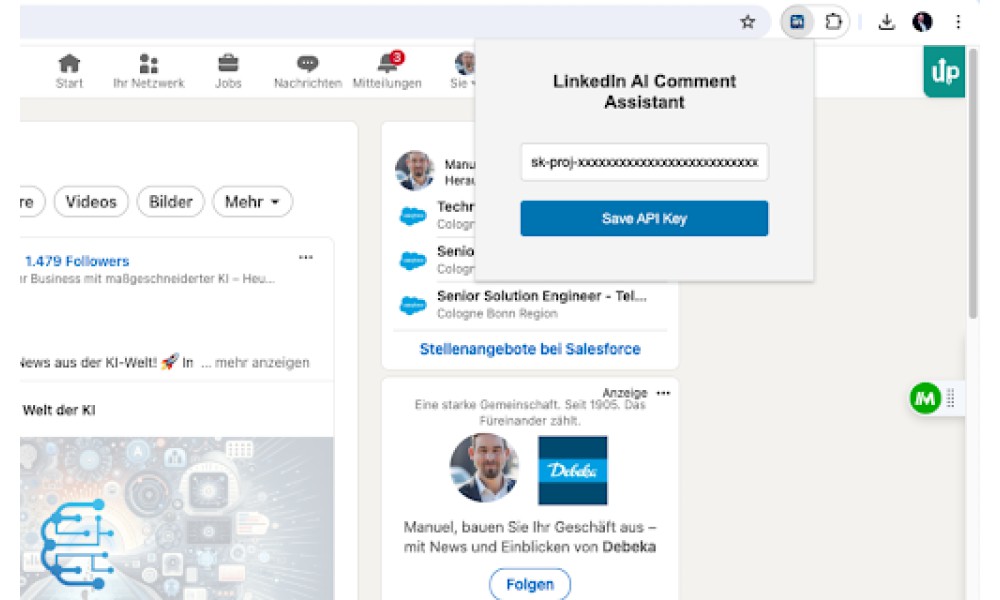This screenshot has height=600, width=1000.
Task: Bookmark this page with the star icon
Action: coord(747,22)
